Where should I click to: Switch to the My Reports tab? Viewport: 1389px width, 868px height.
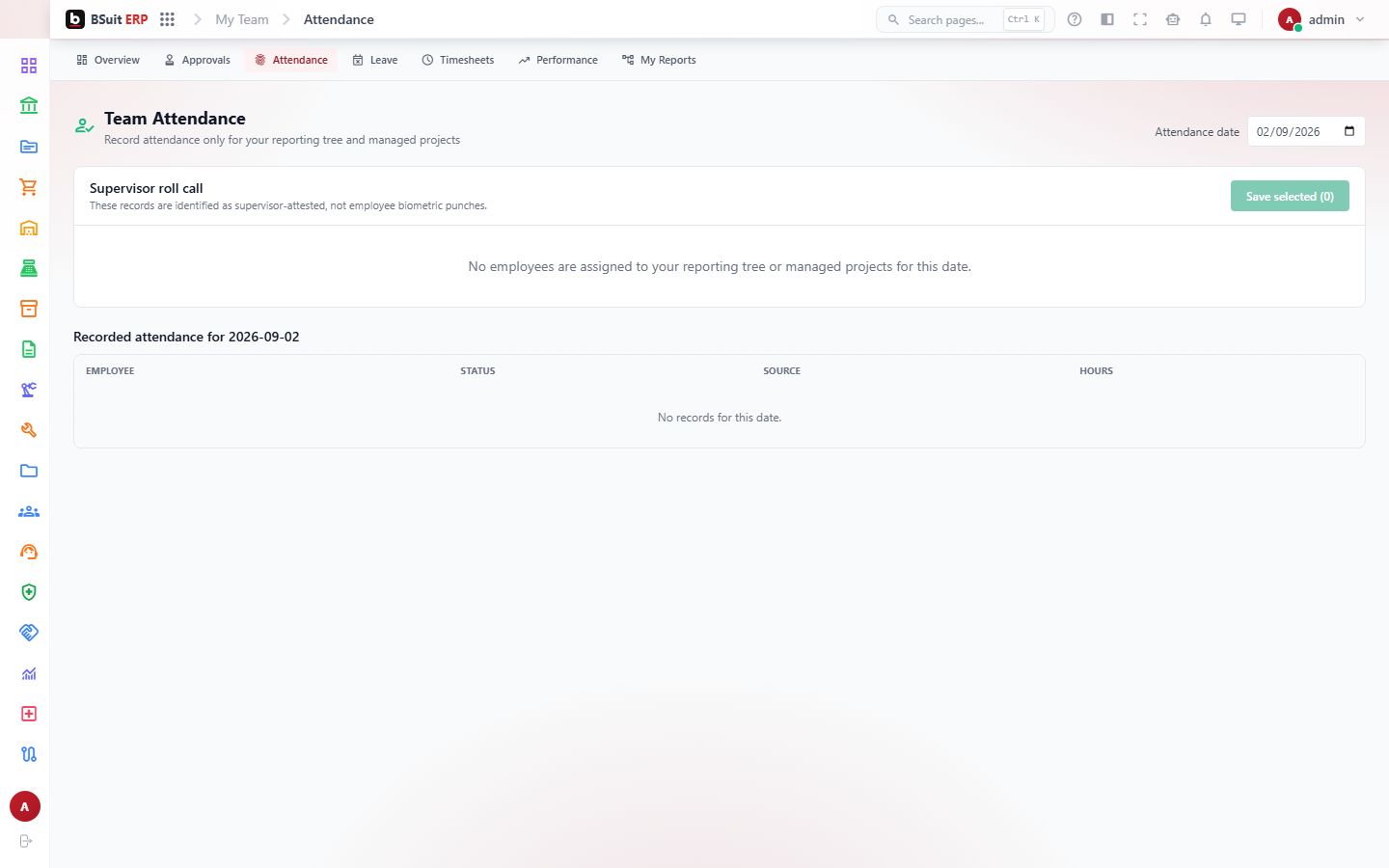(x=659, y=60)
